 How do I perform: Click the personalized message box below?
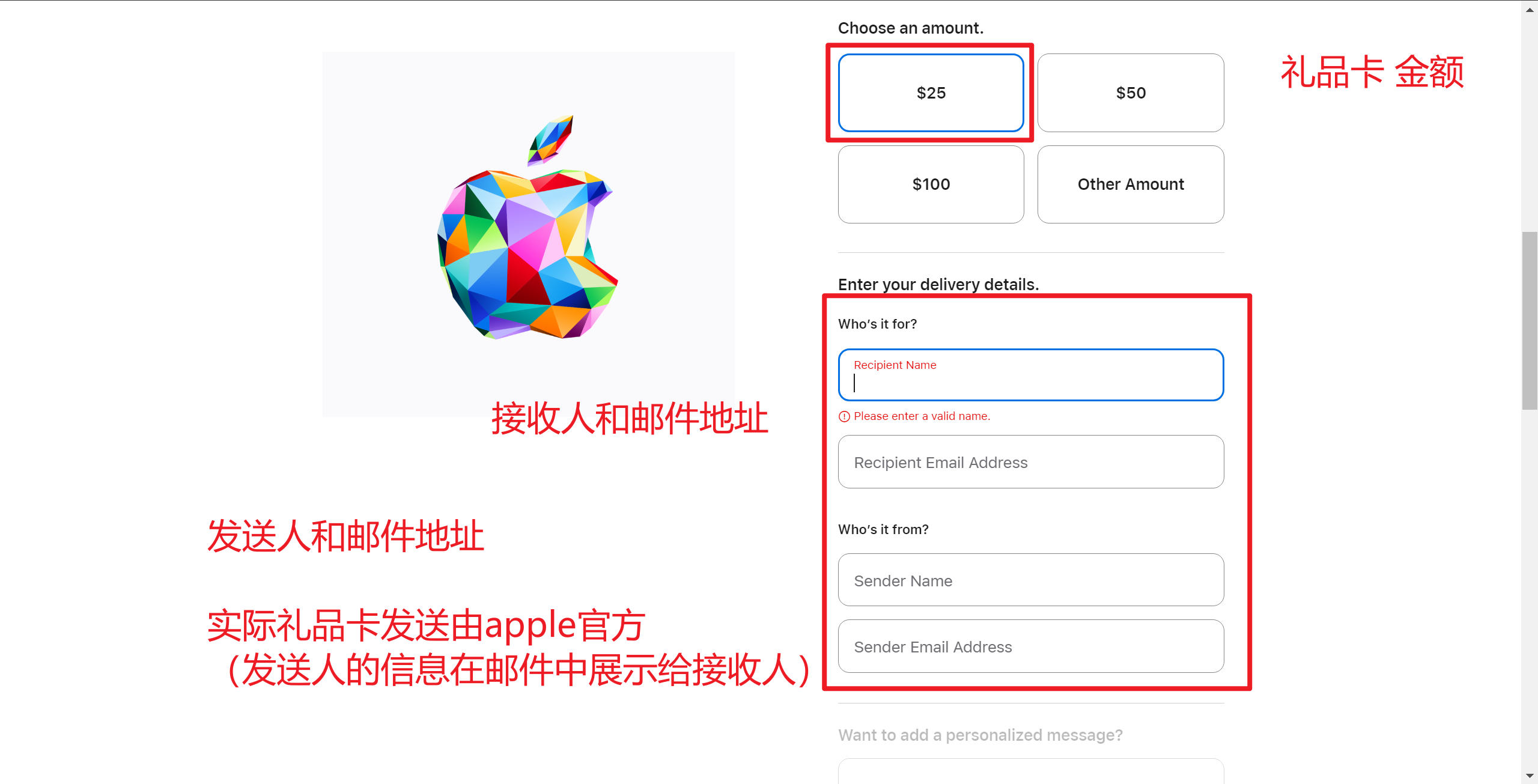click(x=1031, y=771)
